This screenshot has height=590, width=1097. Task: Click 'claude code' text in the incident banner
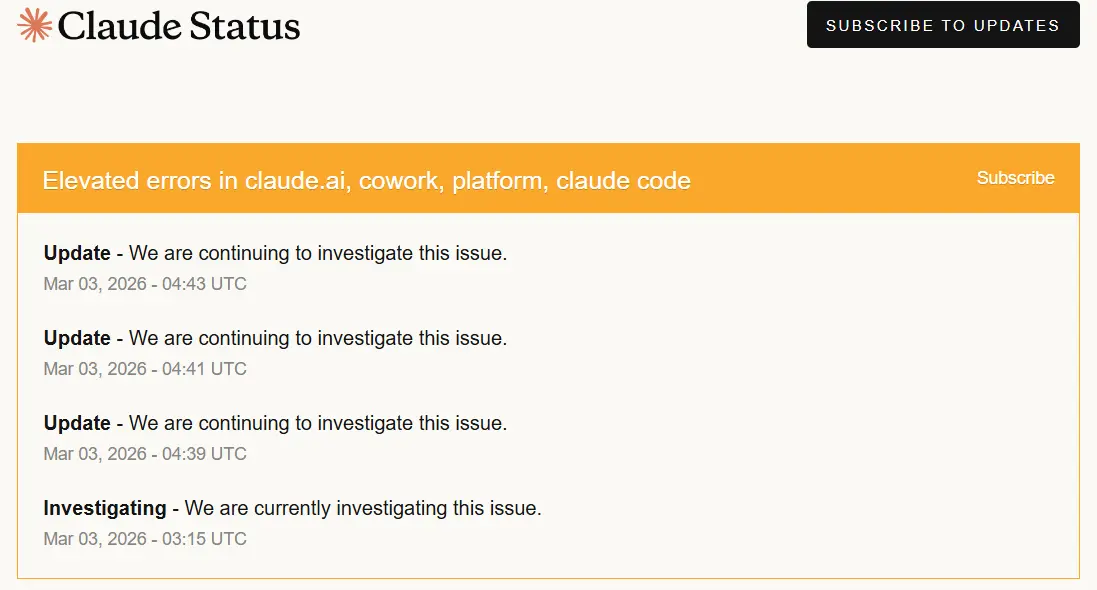[x=623, y=181]
